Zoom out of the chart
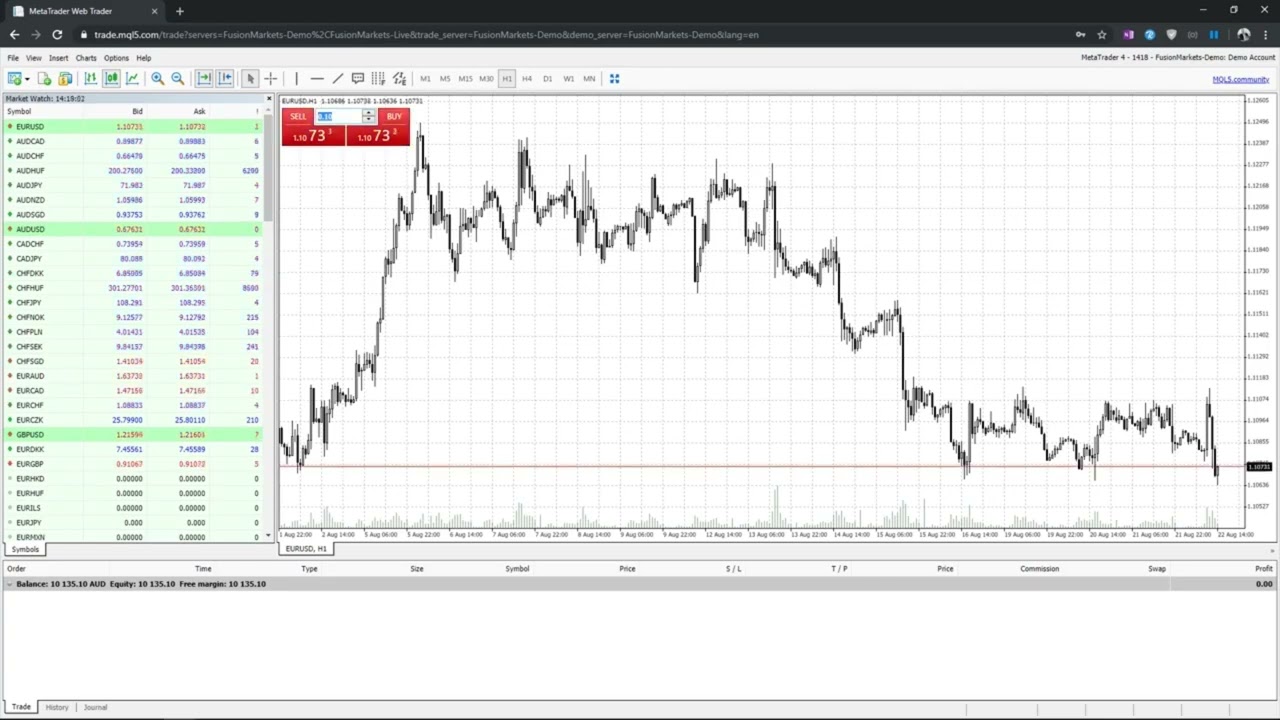This screenshot has height=720, width=1280. point(177,78)
